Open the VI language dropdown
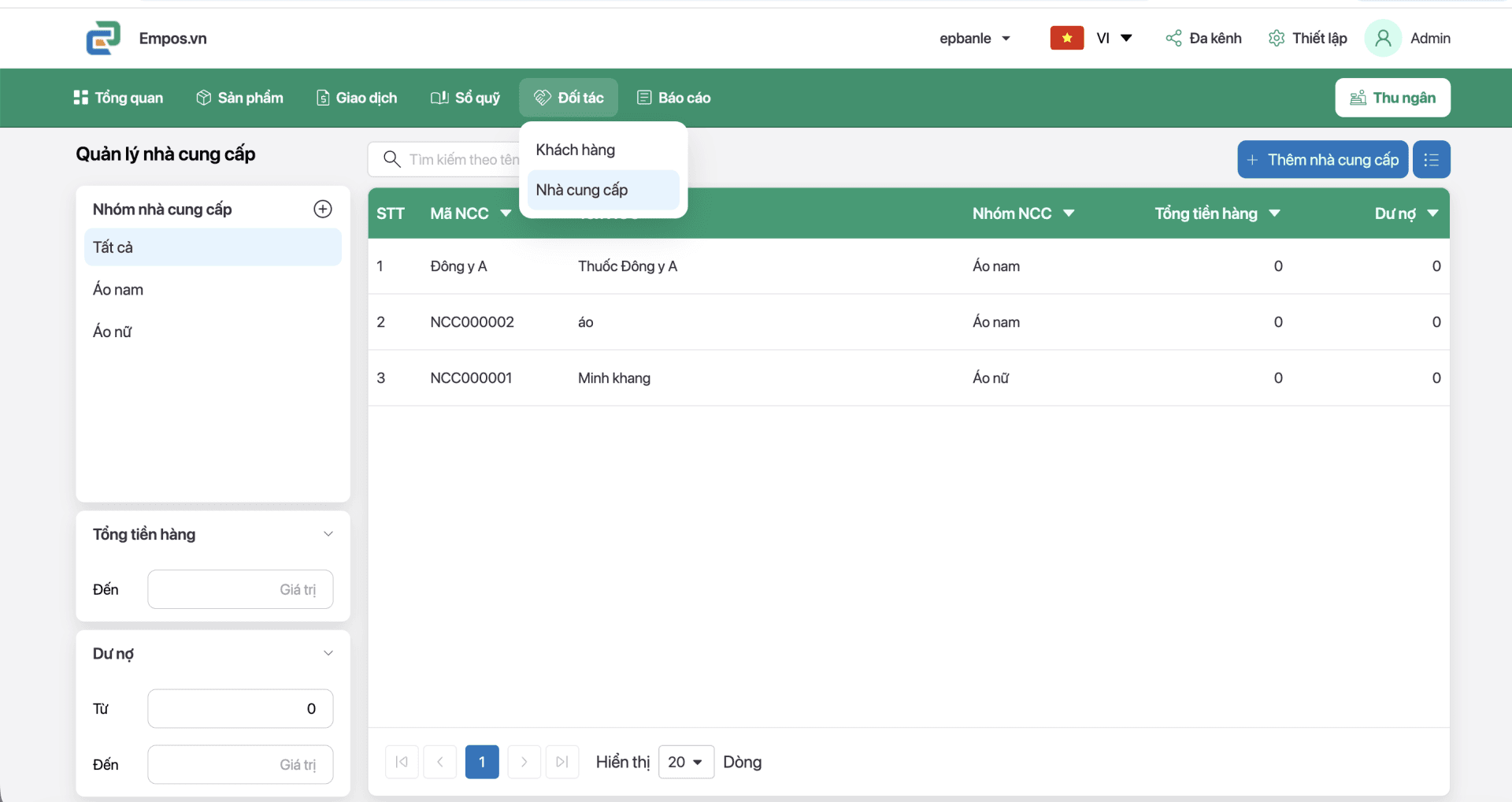 (1114, 38)
